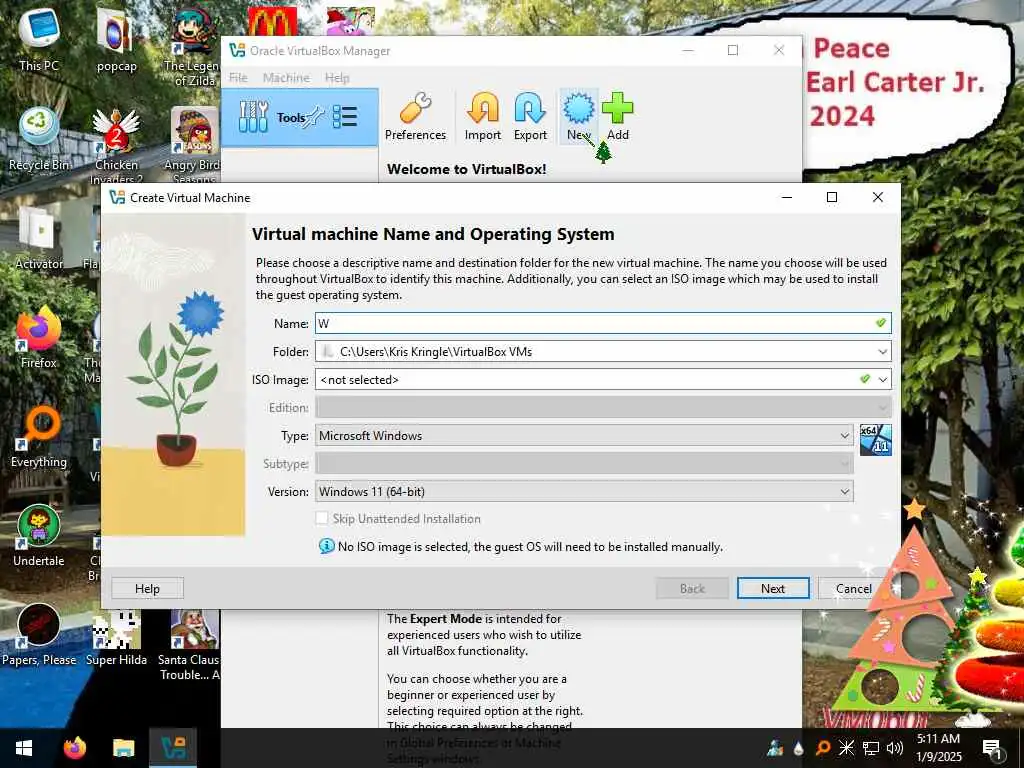Image resolution: width=1024 pixels, height=768 pixels.
Task: Expand the Folder dropdown
Action: (x=882, y=351)
